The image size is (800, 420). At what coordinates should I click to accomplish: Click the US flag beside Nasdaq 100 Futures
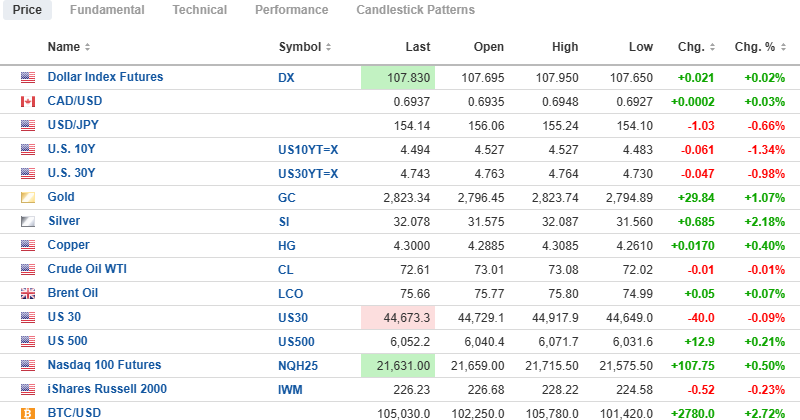28,366
